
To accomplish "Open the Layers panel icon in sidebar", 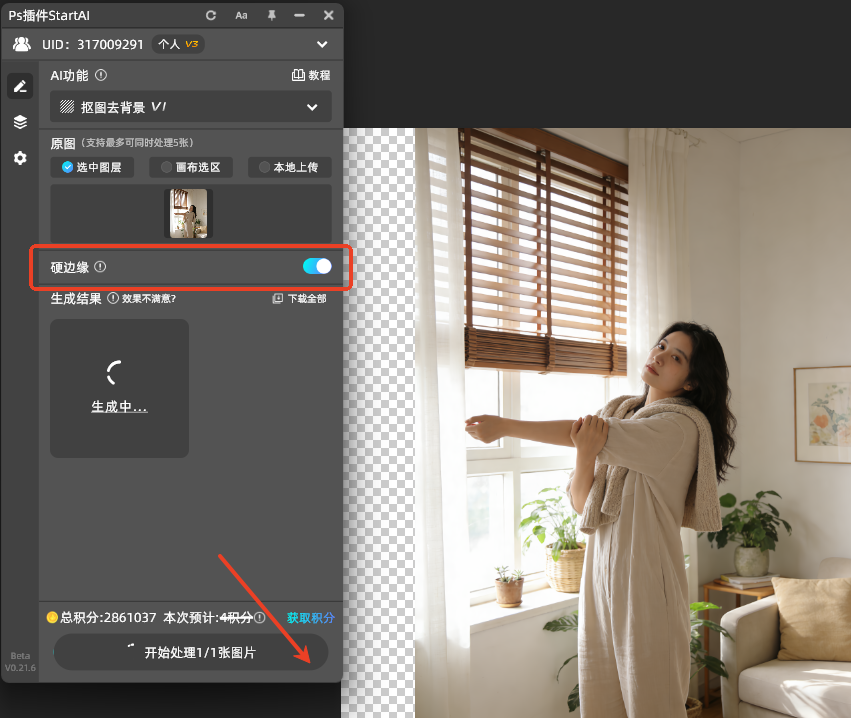I will (20, 122).
